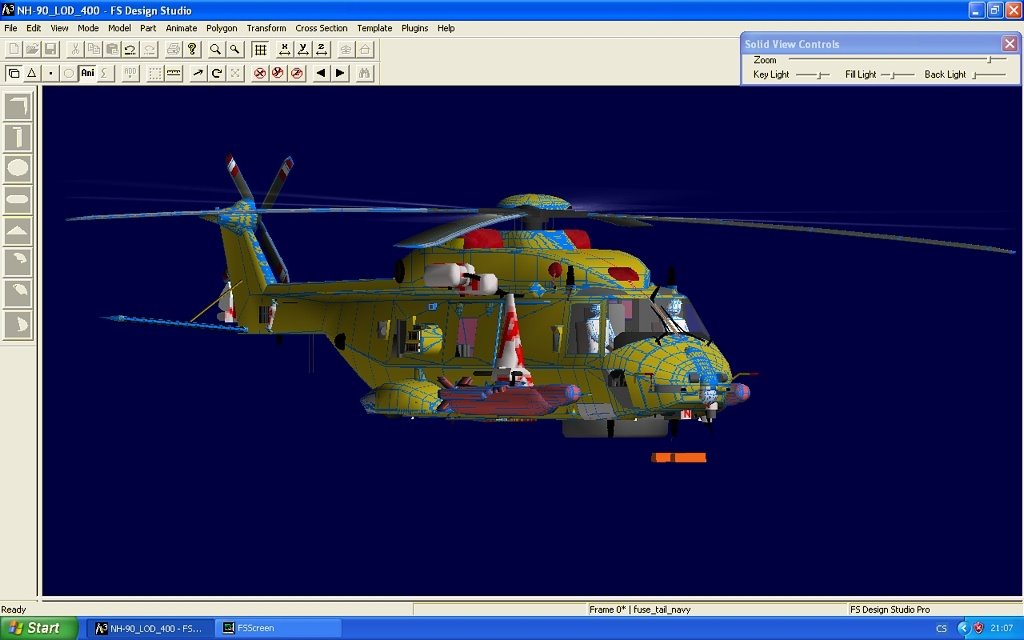Click the Print toolbar icon
The height and width of the screenshot is (640, 1024).
(174, 49)
